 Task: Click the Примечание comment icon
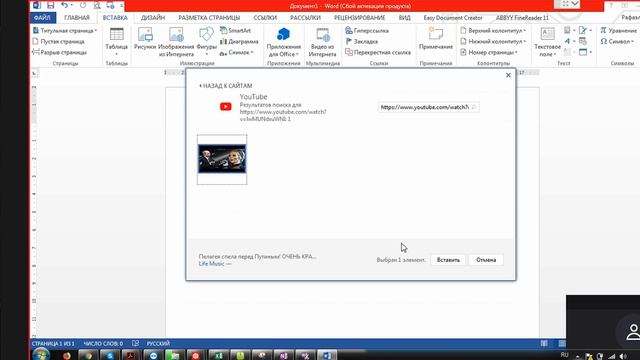point(436,39)
